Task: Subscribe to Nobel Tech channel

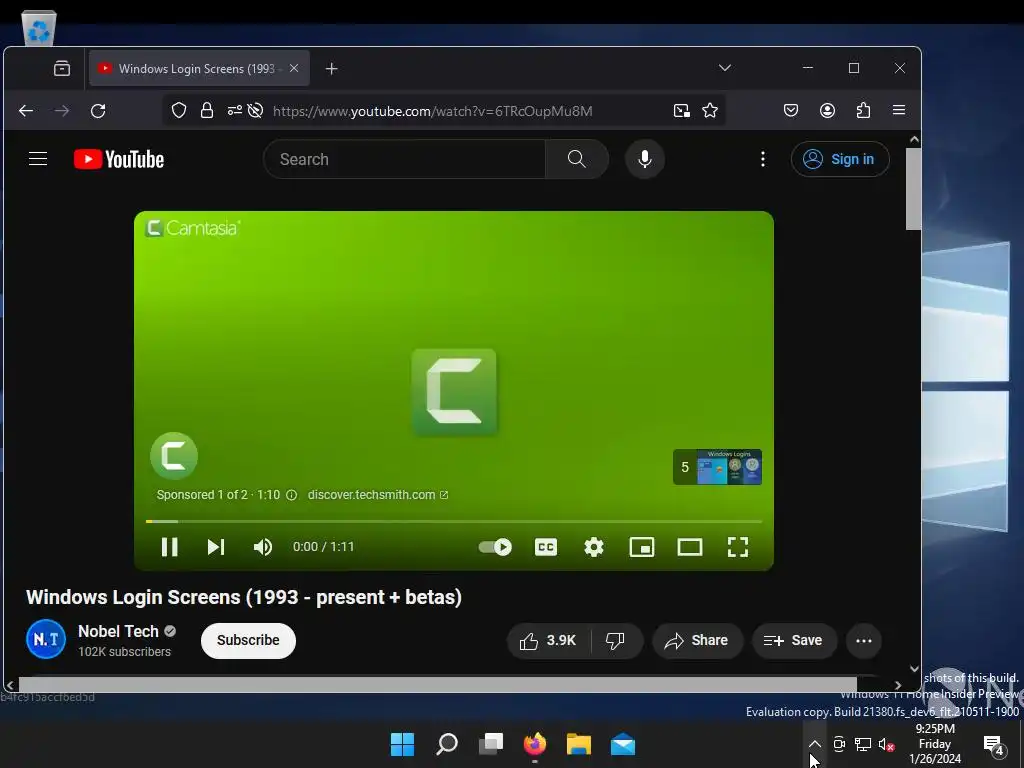Action: coord(248,640)
